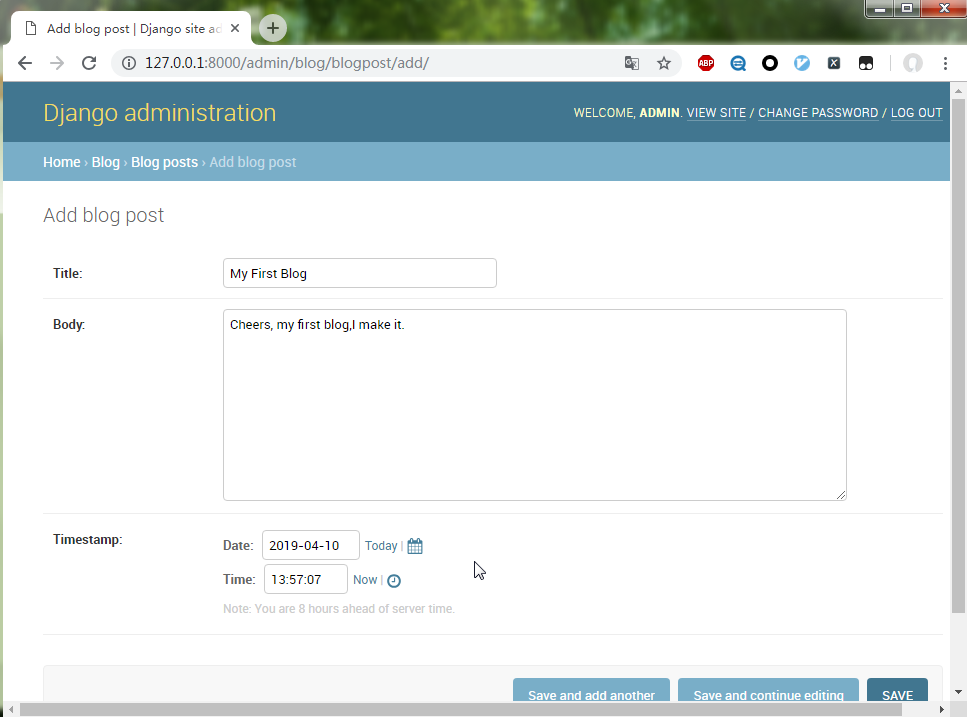
Task: Minimize the browser window
Action: pyautogui.click(x=879, y=9)
